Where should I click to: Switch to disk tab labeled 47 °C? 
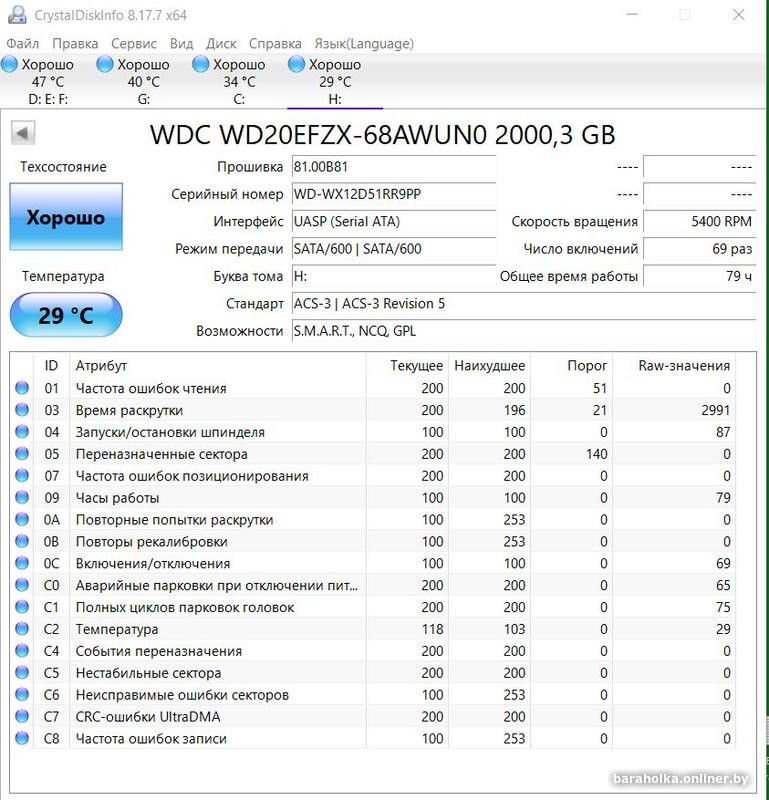[48, 82]
